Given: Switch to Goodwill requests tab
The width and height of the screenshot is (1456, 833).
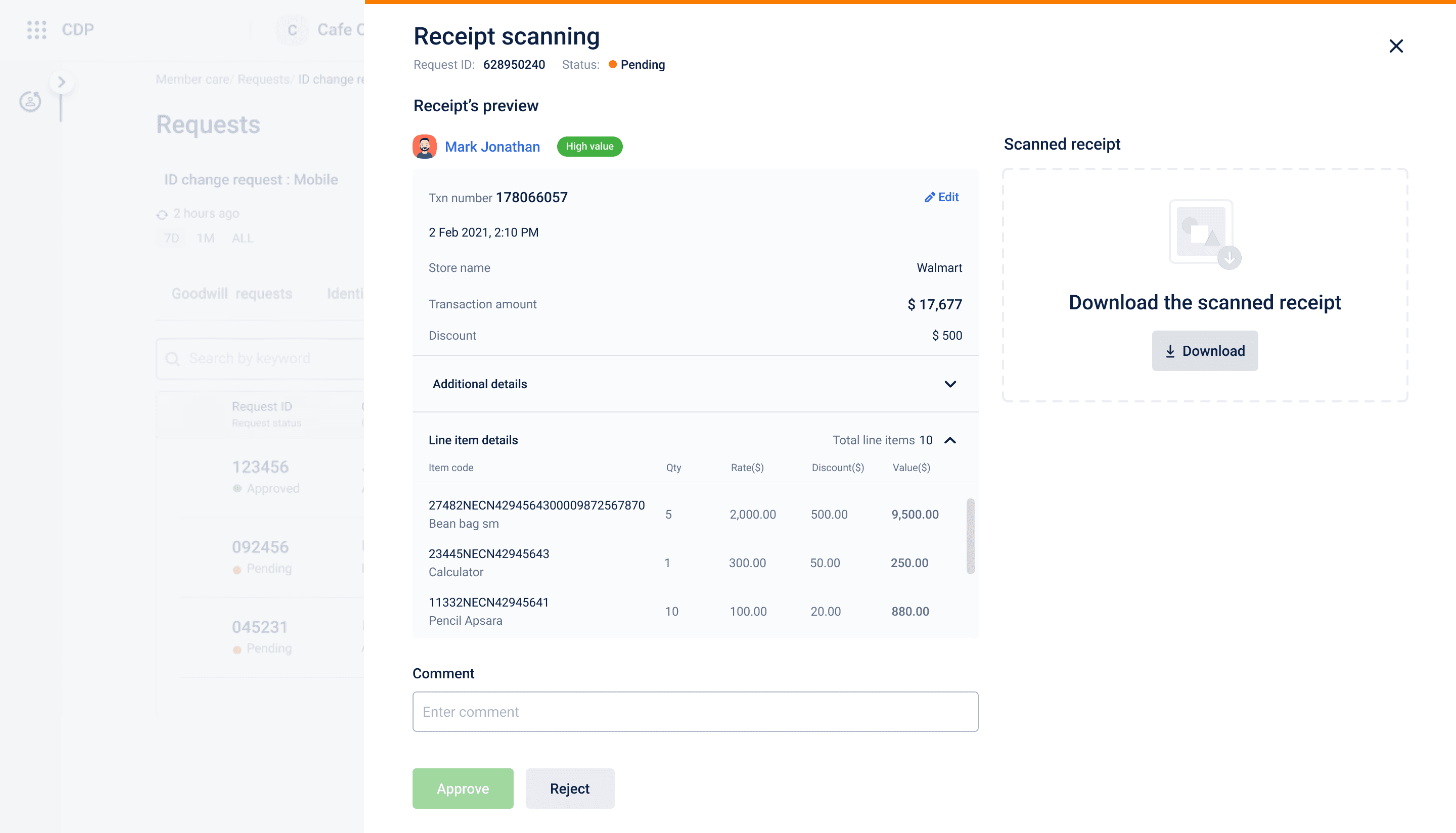Looking at the screenshot, I should (232, 294).
